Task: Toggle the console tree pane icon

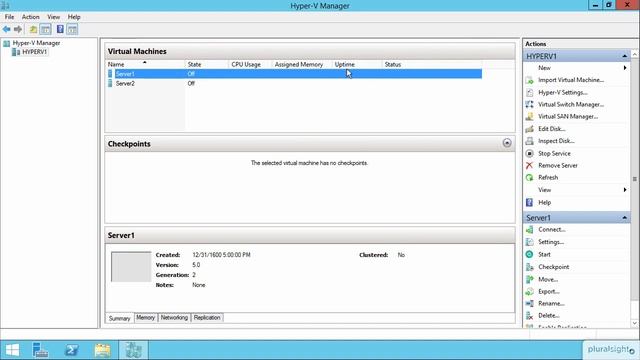Action: 46,29
